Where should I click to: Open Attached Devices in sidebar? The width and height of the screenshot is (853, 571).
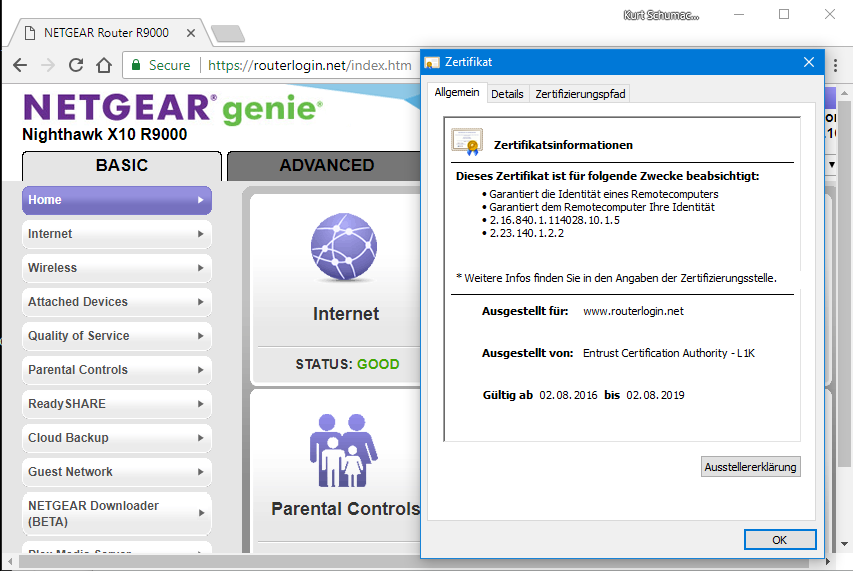pos(117,302)
